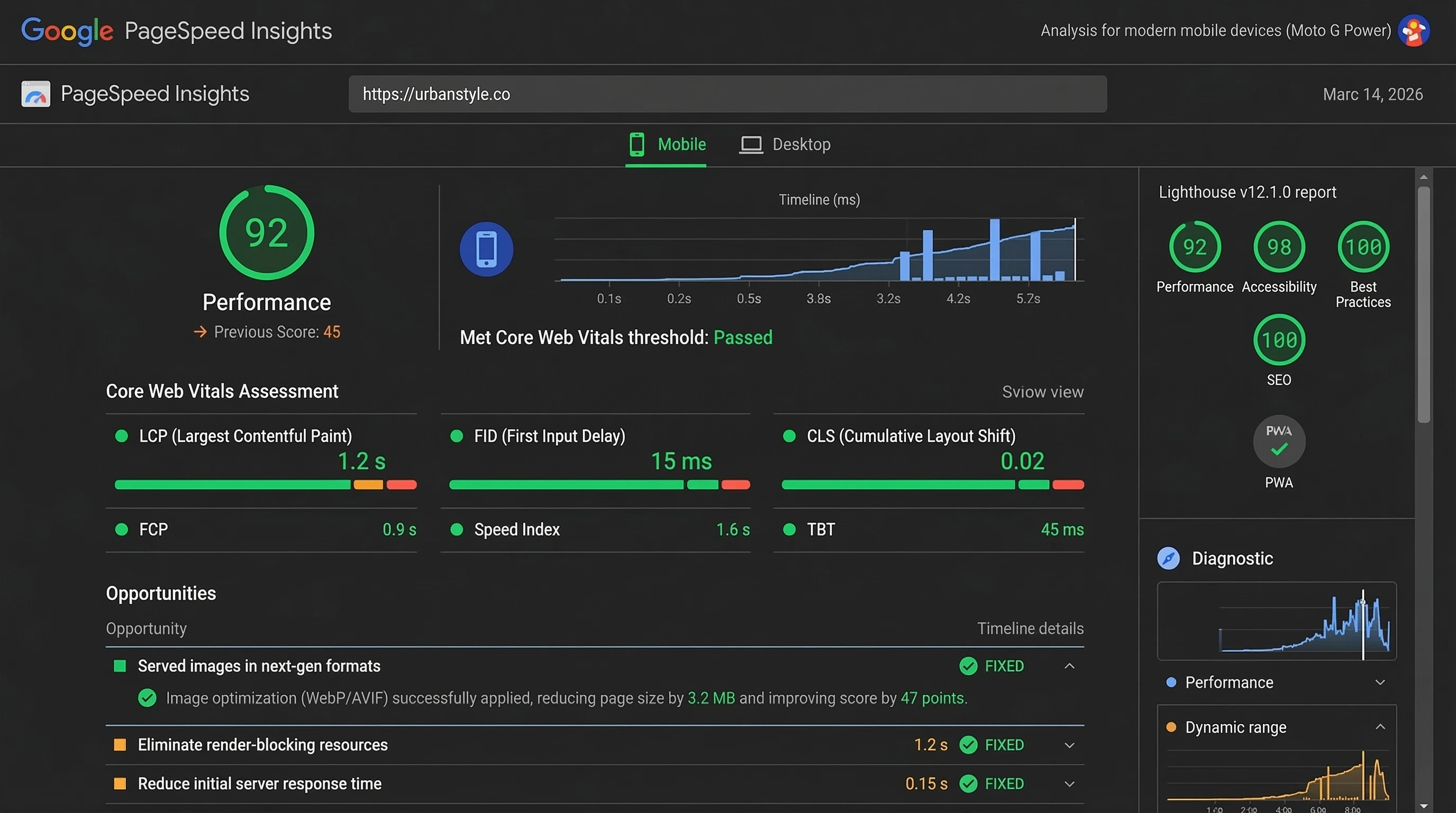Click the URL input field
The image size is (1456, 813).
point(727,94)
